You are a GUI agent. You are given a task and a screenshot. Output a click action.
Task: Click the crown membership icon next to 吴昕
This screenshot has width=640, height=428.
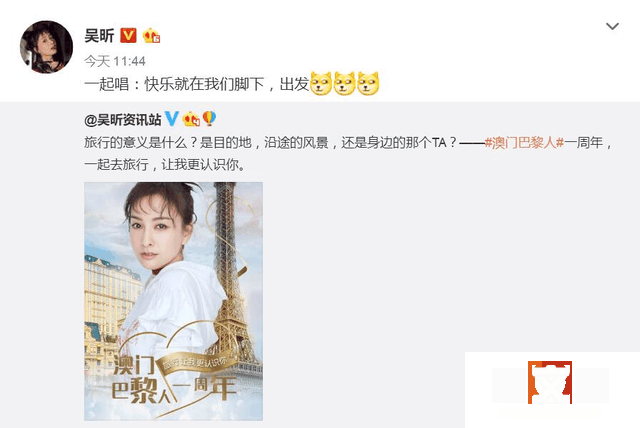coord(151,36)
